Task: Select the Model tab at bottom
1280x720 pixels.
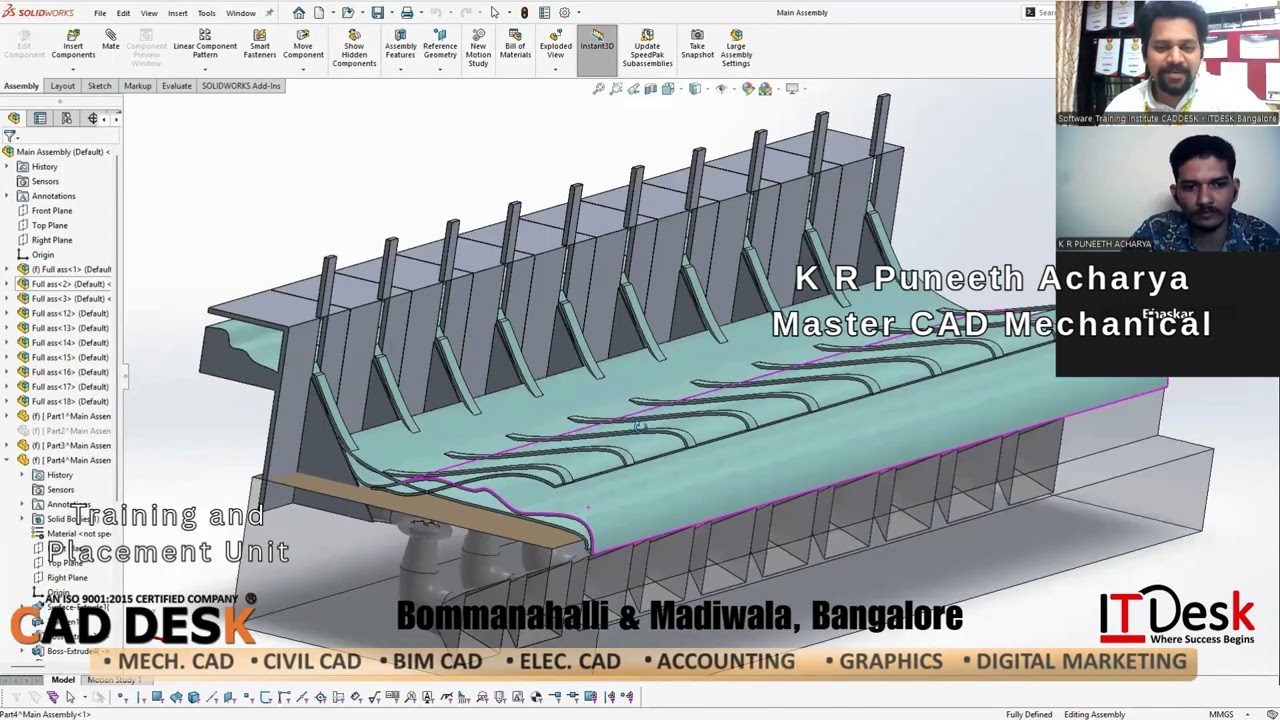Action: [x=62, y=680]
